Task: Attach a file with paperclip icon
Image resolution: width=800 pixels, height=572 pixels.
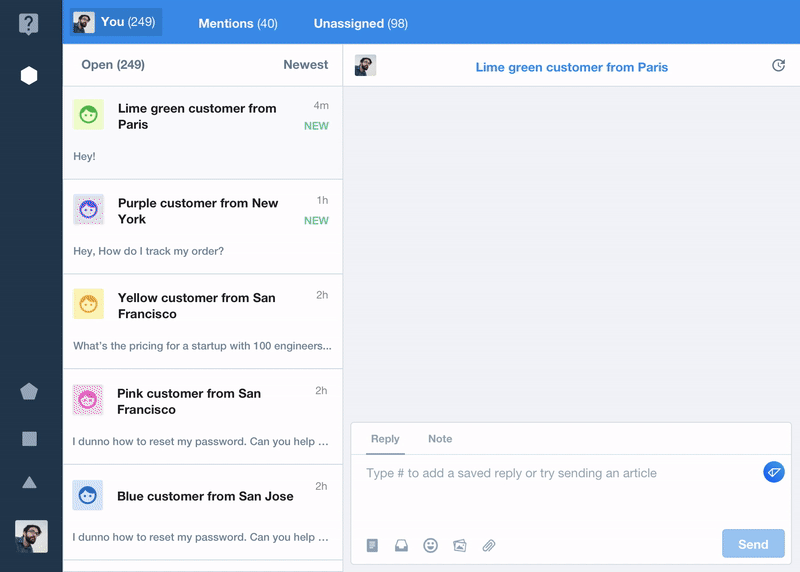Action: (489, 545)
